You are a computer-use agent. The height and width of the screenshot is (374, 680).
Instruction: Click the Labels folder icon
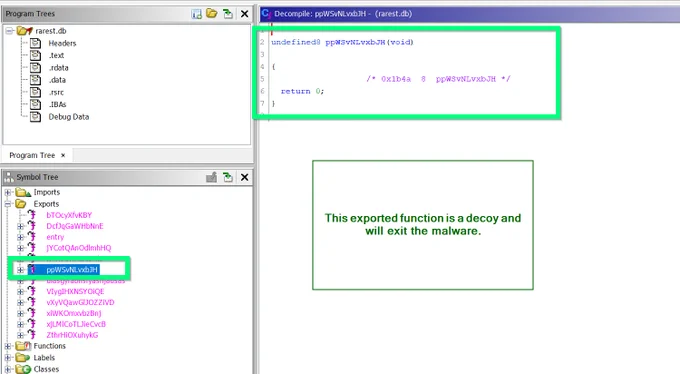click(x=23, y=358)
